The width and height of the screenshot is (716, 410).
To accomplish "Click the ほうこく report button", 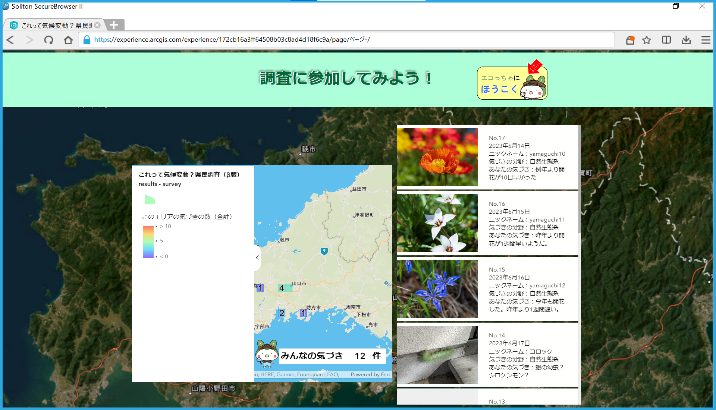I will pyautogui.click(x=512, y=83).
